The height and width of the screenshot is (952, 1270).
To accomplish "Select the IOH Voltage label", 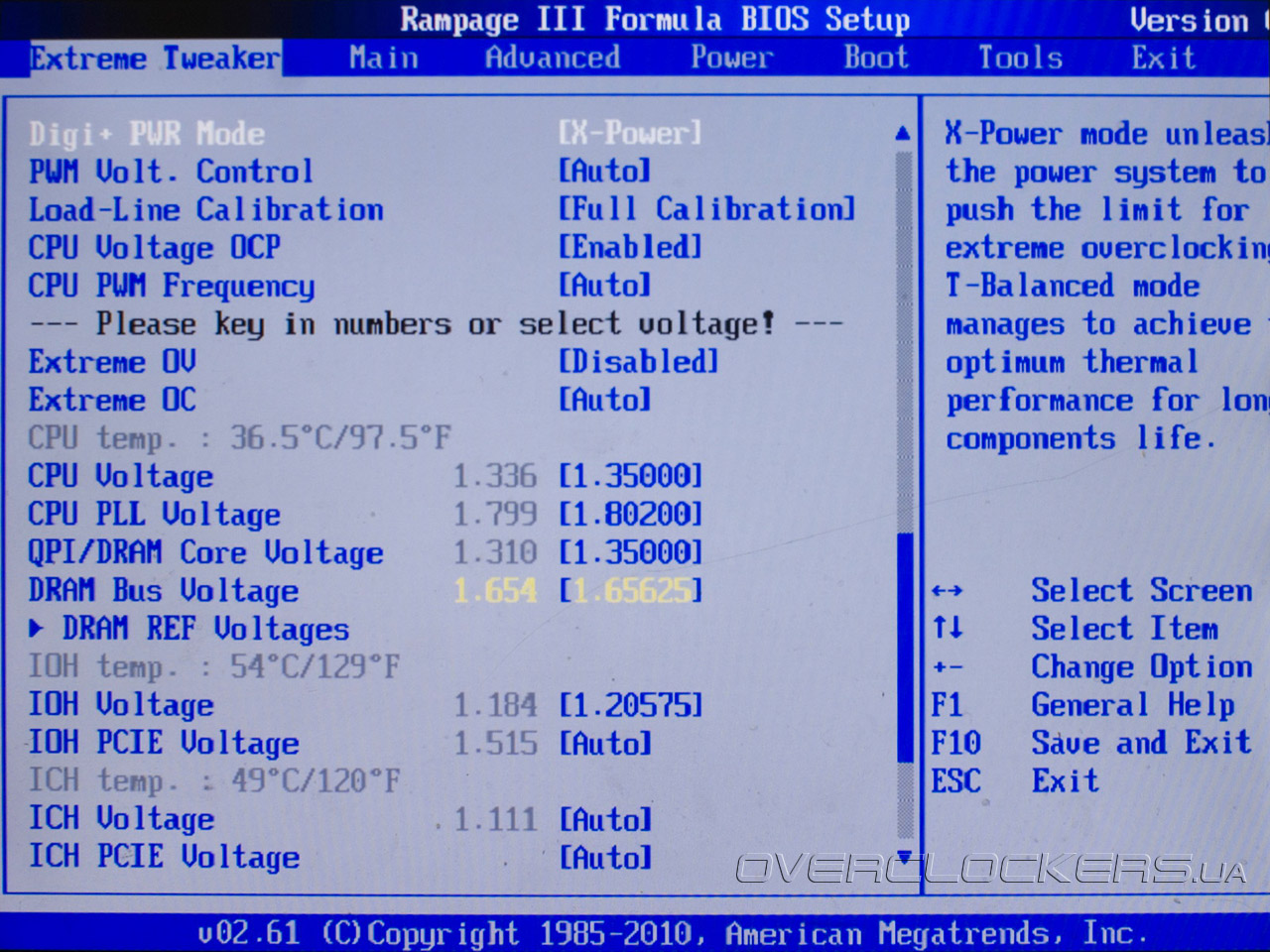I will coord(121,705).
